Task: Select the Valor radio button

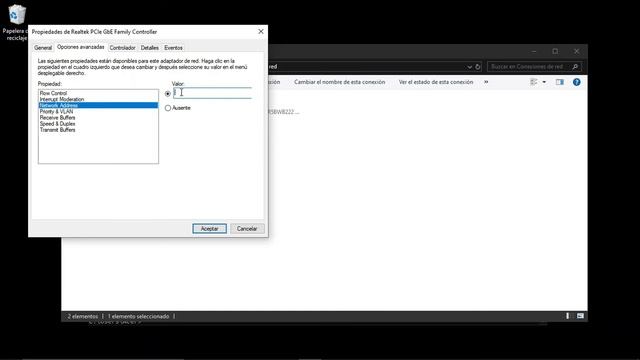Action: pos(168,94)
